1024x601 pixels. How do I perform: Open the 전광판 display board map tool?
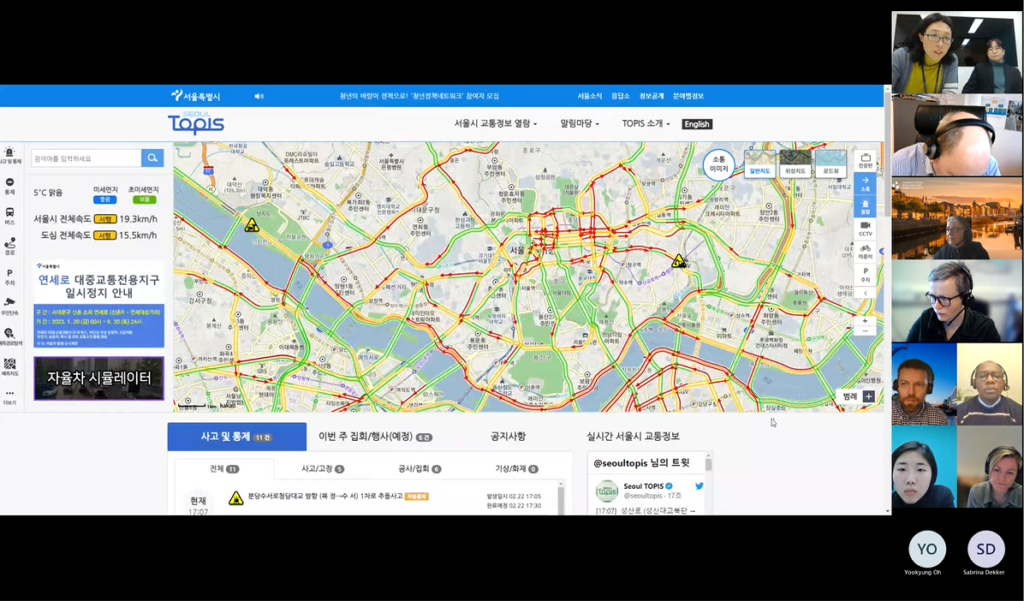(865, 161)
